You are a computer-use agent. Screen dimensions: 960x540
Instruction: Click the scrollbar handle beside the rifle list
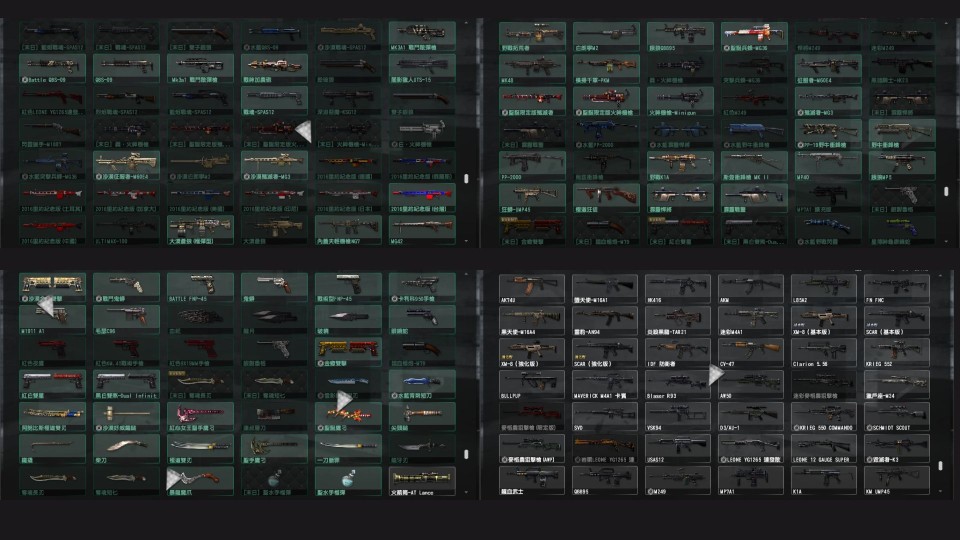[941, 466]
